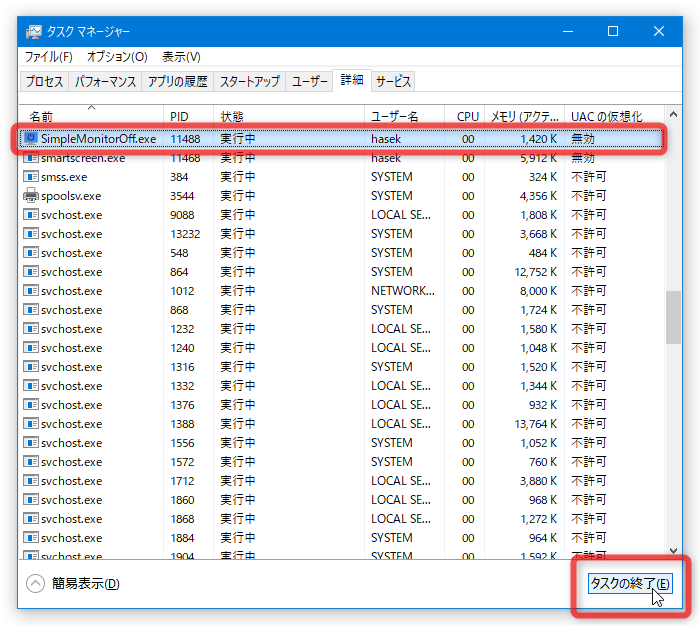
Task: Click icon of svchost.exe PID 1232
Action: point(30,329)
